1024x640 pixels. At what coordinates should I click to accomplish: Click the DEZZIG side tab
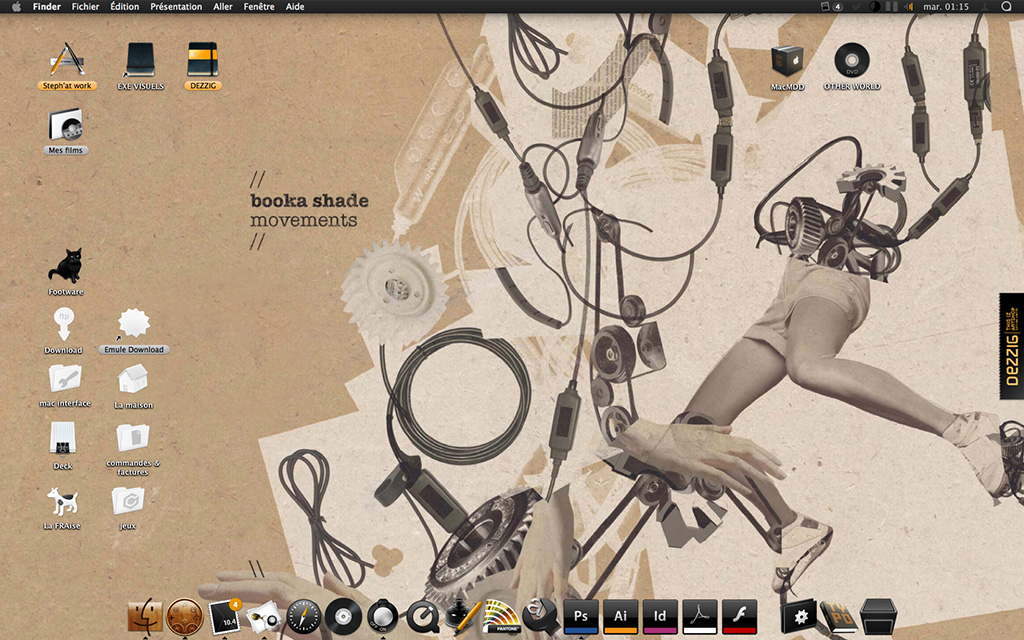[x=1011, y=346]
